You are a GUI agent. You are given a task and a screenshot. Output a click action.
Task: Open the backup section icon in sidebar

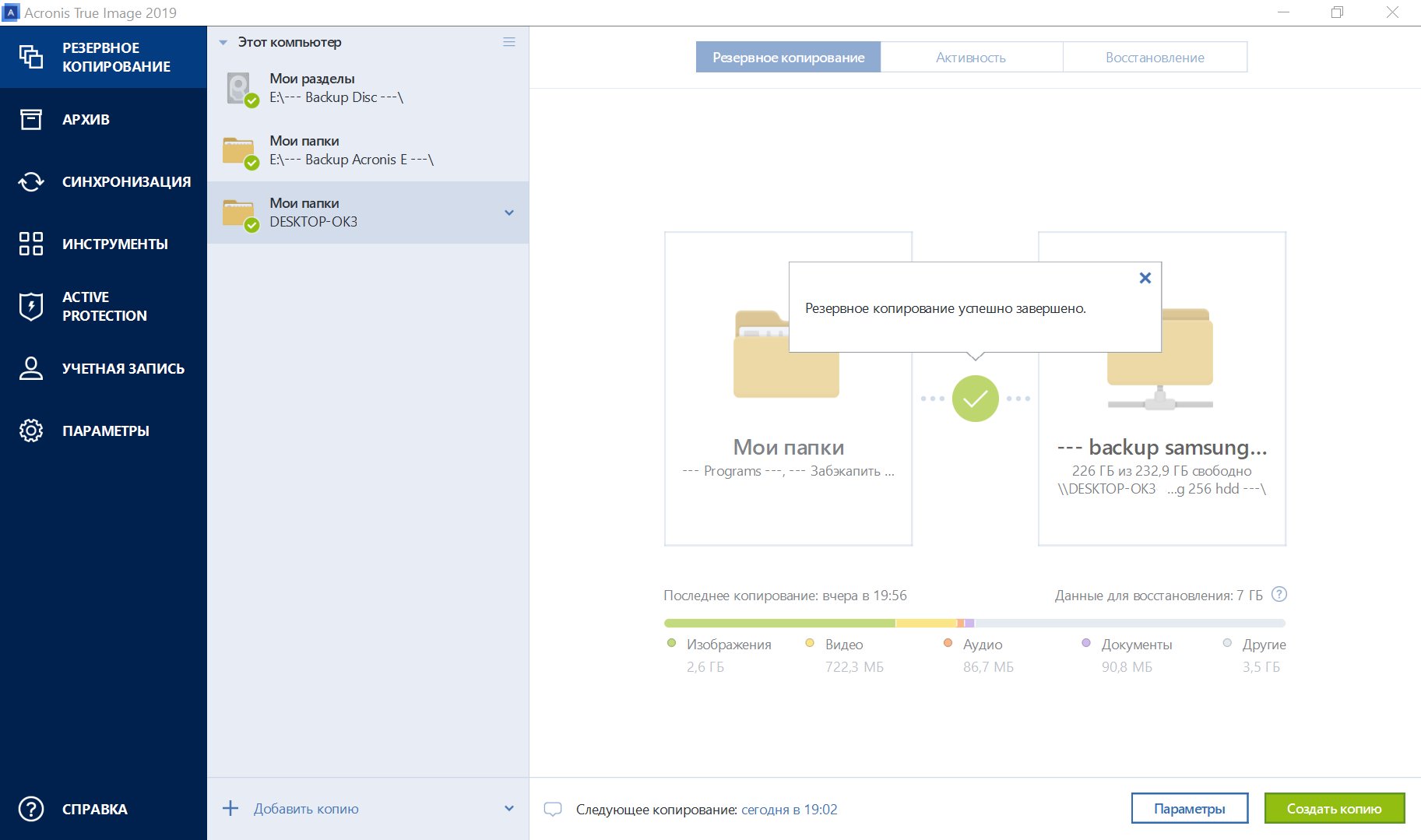pyautogui.click(x=31, y=57)
